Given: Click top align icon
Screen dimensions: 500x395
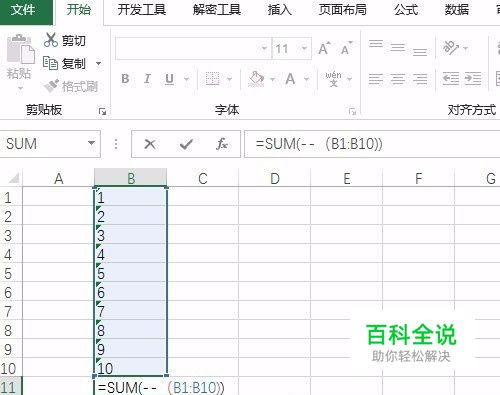Looking at the screenshot, I should coord(376,45).
